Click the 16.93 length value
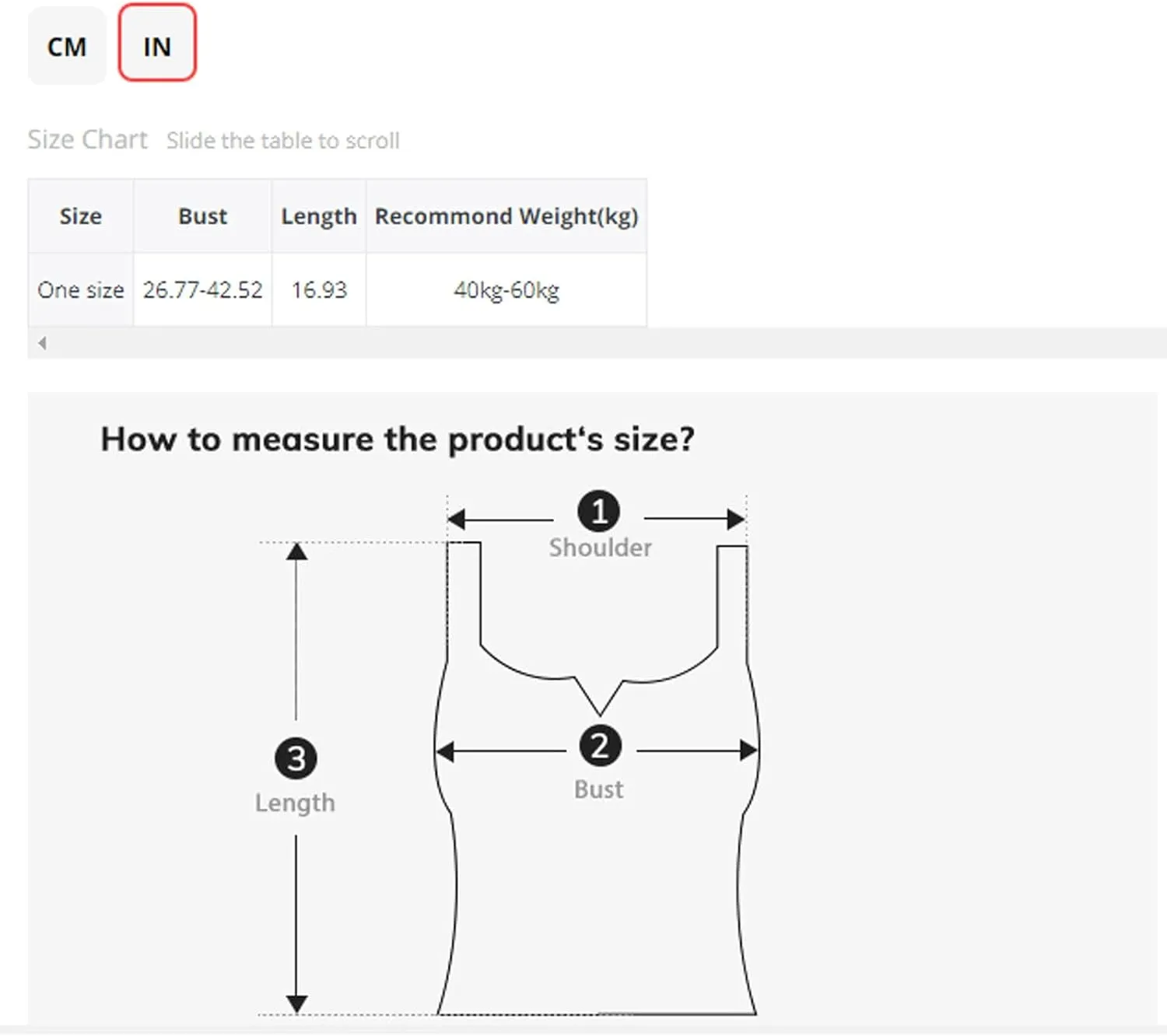This screenshot has height=1036, width=1167. 319,290
